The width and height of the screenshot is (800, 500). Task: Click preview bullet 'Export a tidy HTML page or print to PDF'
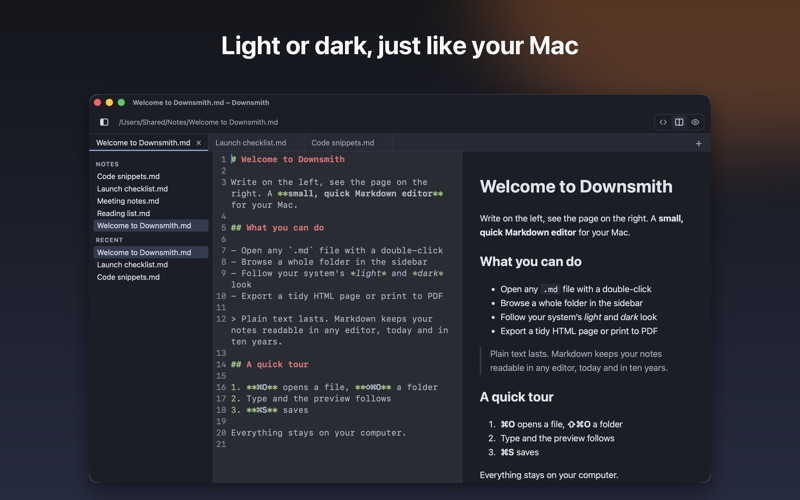579,331
